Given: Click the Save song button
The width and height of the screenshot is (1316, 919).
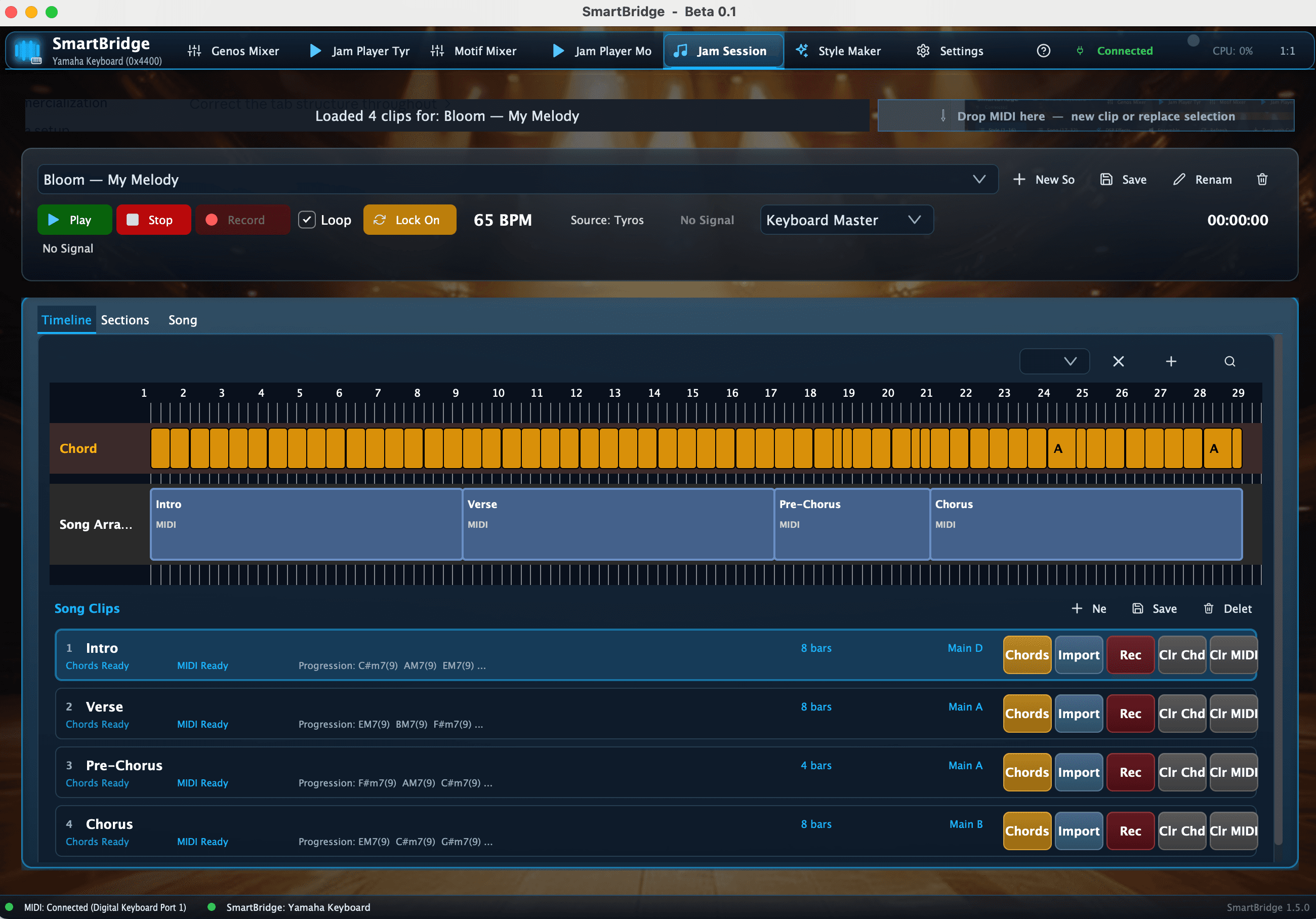Looking at the screenshot, I should pos(1123,179).
